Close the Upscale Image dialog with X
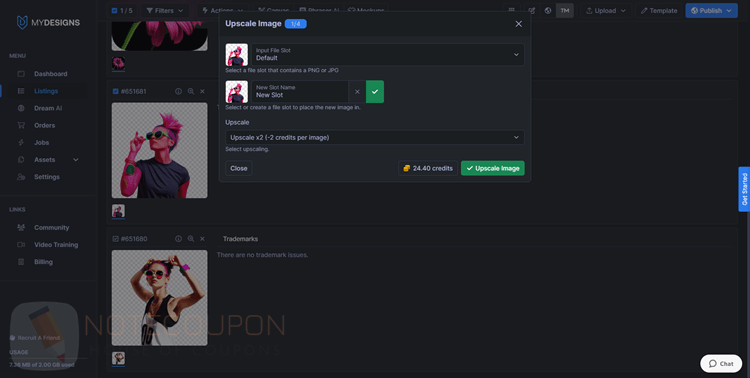 (x=518, y=24)
